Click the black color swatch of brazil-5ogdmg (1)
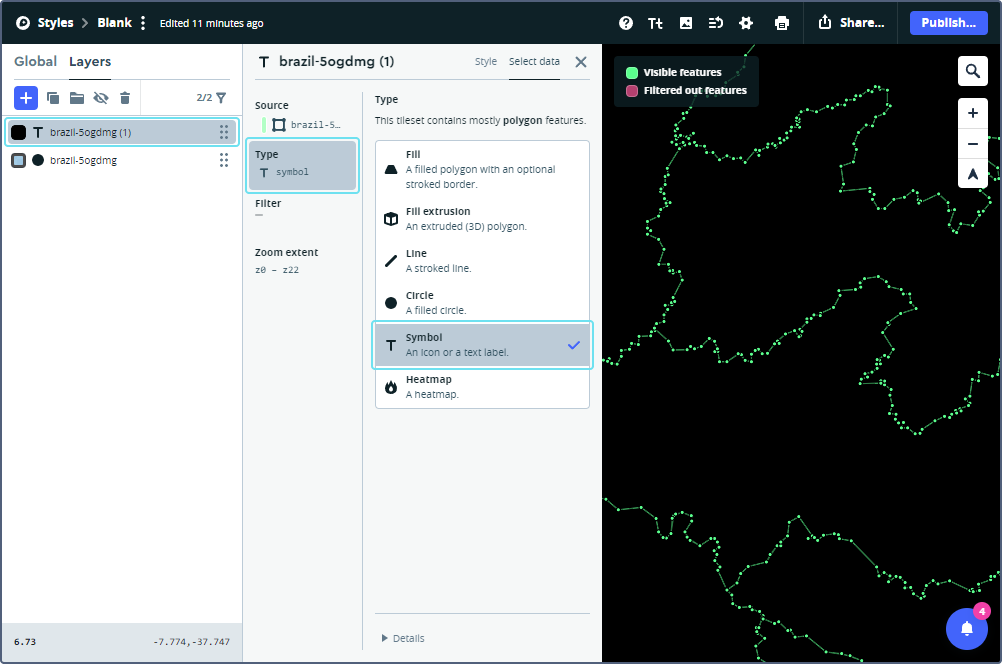The height and width of the screenshot is (664, 1002). tap(19, 132)
